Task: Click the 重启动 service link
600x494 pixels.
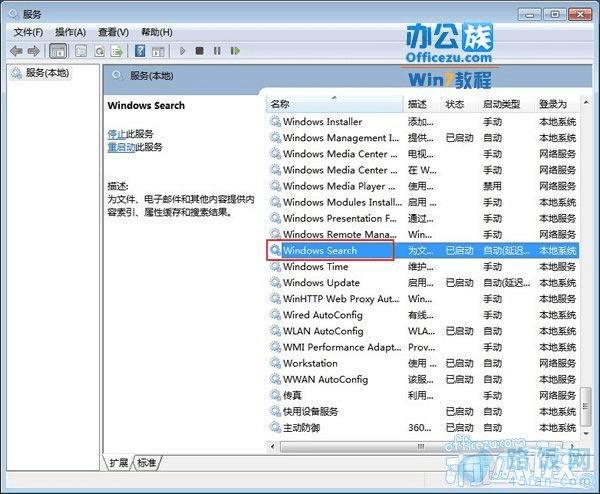Action: click(x=122, y=147)
